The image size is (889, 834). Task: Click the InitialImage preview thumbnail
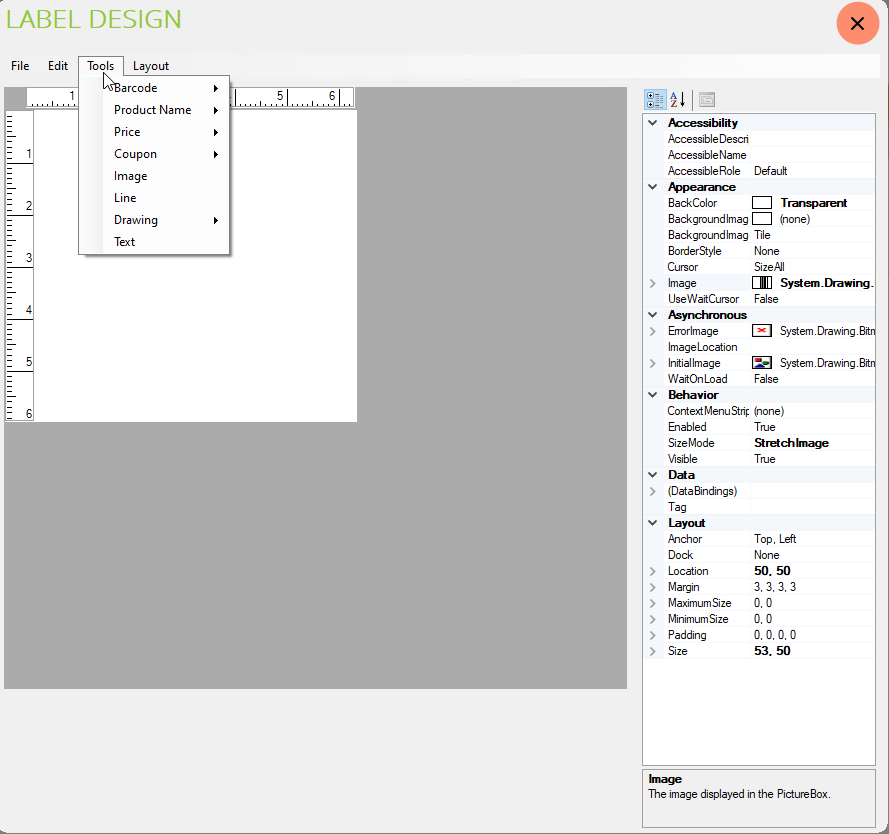[x=762, y=363]
